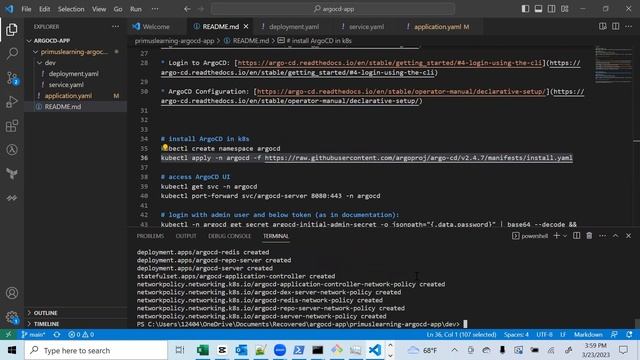Switch to the Welcome tab
Viewport: 640px width, 360px height.
pyautogui.click(x=156, y=27)
